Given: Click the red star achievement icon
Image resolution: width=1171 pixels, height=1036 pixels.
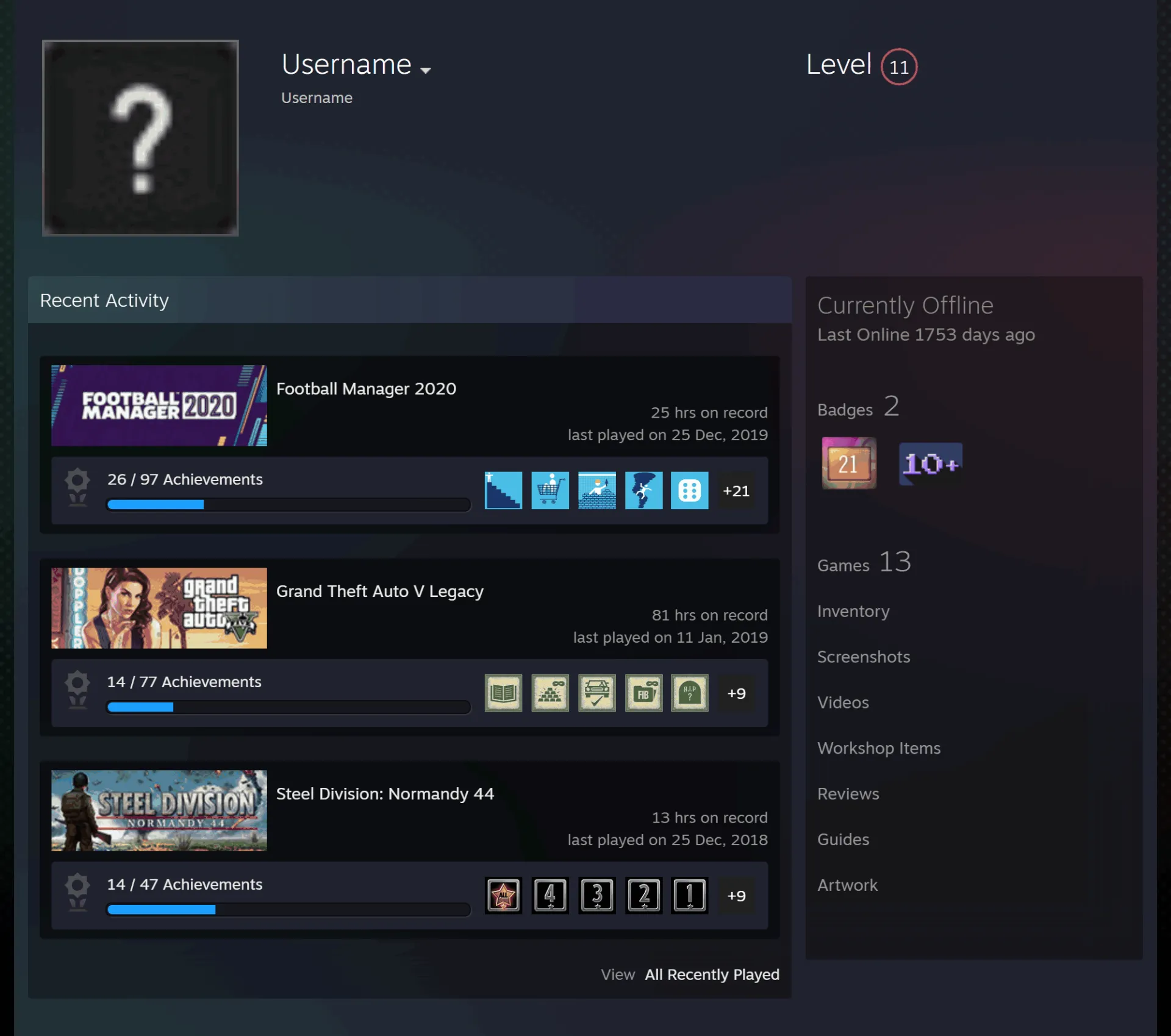Looking at the screenshot, I should click(503, 895).
